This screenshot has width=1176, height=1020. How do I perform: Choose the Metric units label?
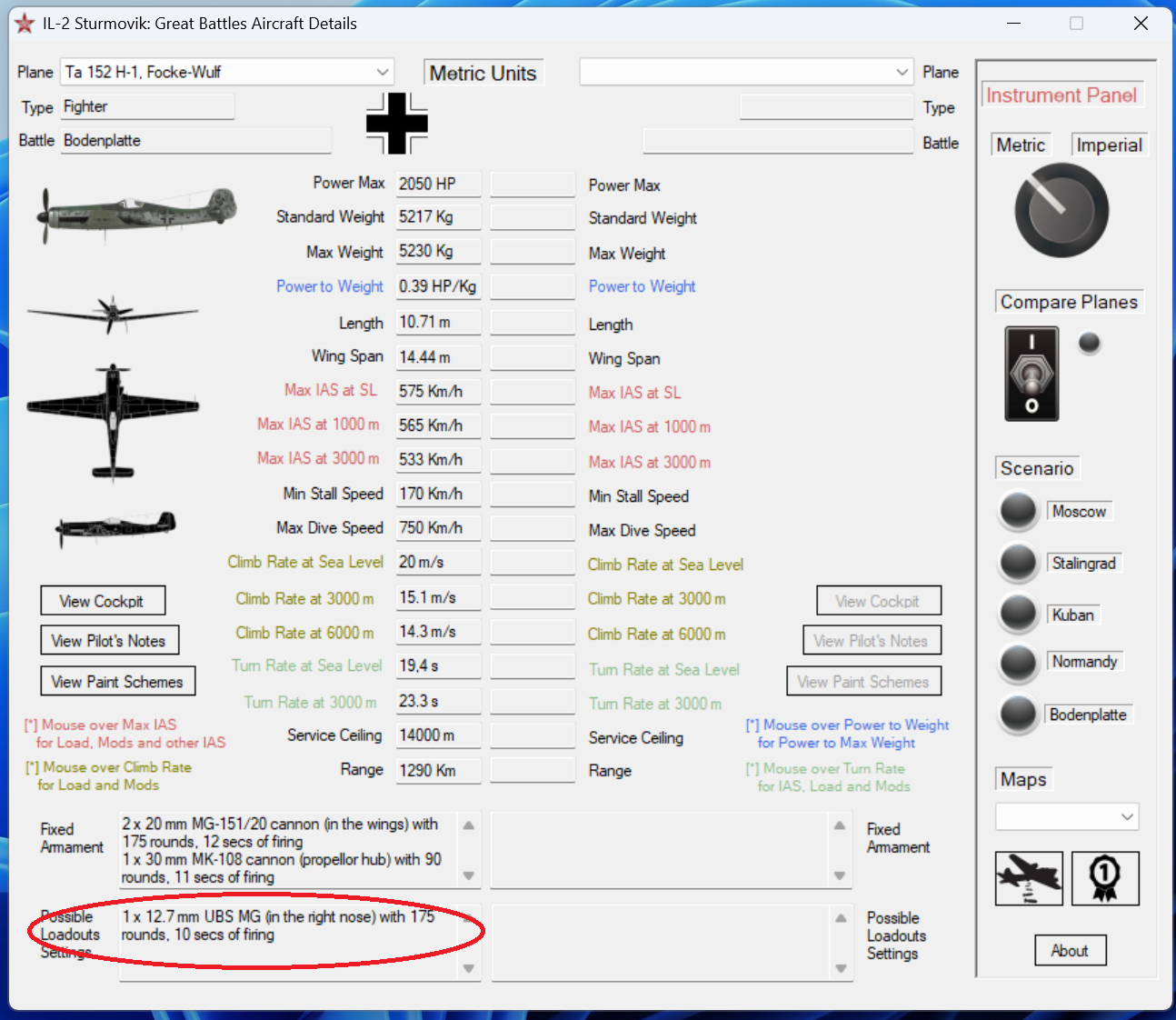coord(1021,145)
